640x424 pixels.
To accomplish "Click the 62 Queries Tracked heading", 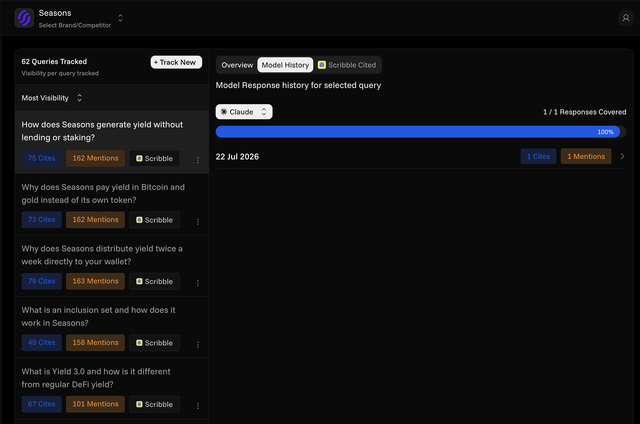I will 54,62.
